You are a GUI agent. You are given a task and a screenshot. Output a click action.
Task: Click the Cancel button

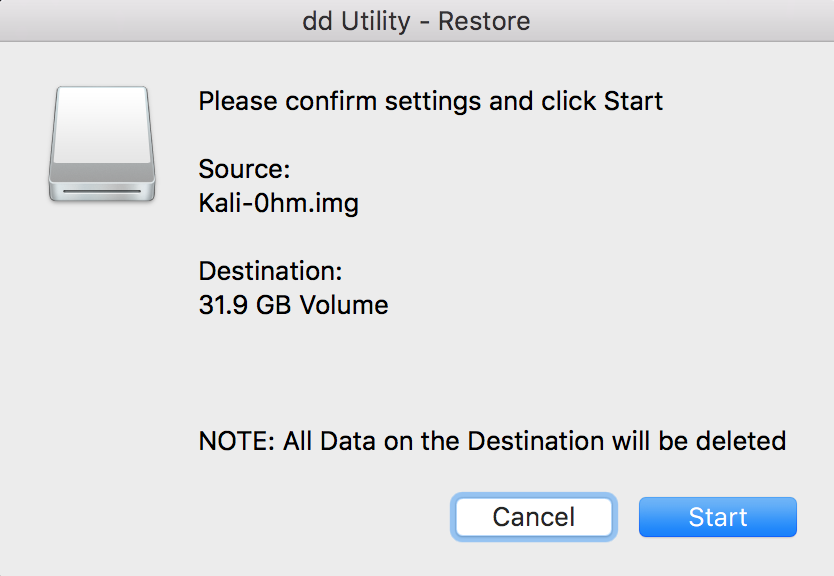point(533,517)
